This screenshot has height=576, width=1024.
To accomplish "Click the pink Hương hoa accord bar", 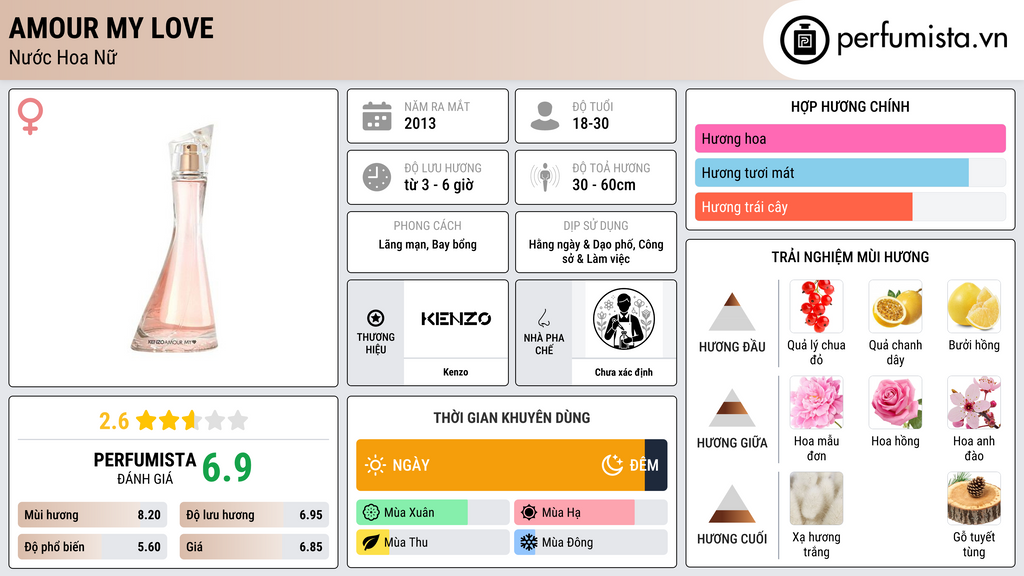I will pyautogui.click(x=850, y=138).
